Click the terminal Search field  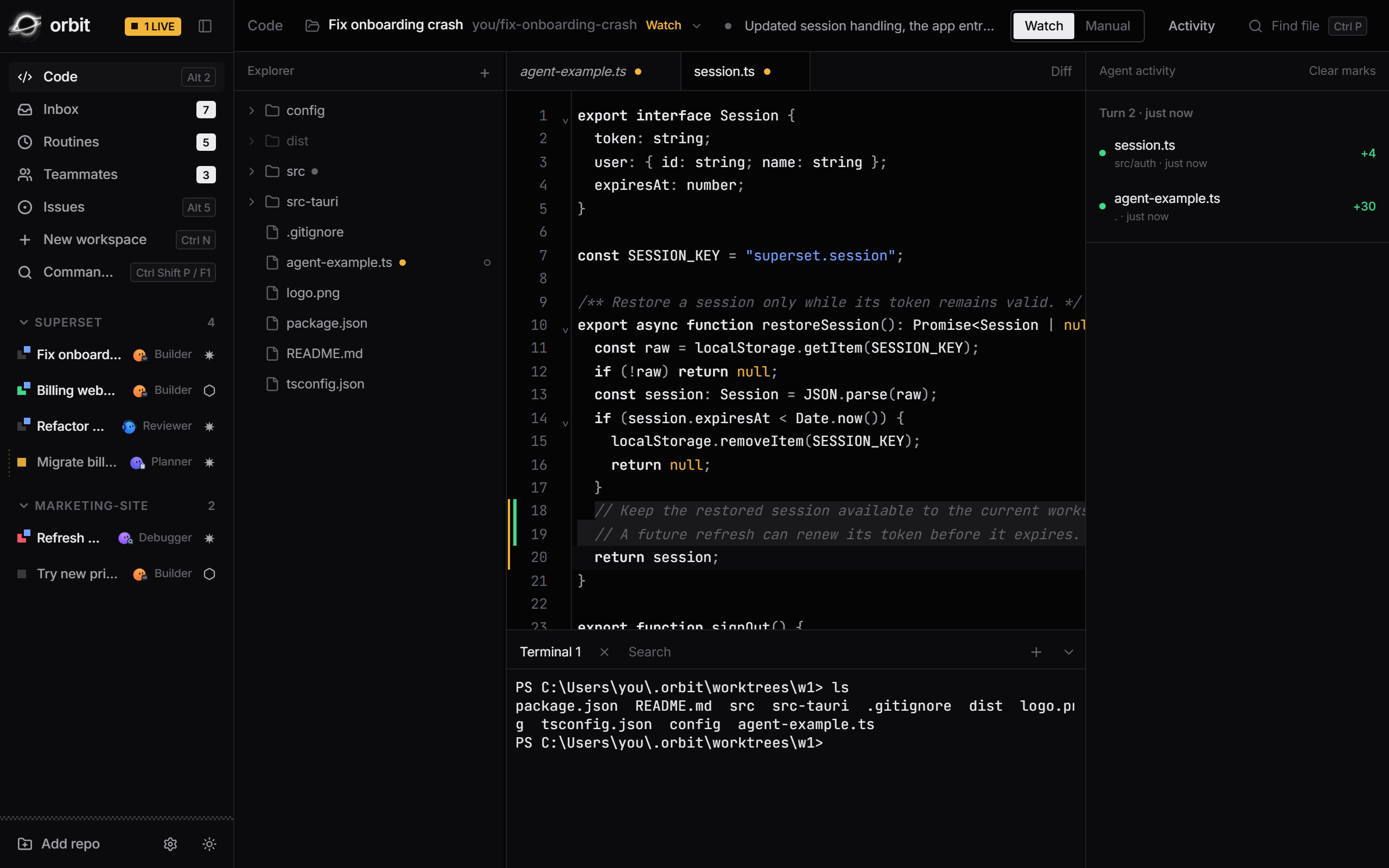(x=649, y=652)
